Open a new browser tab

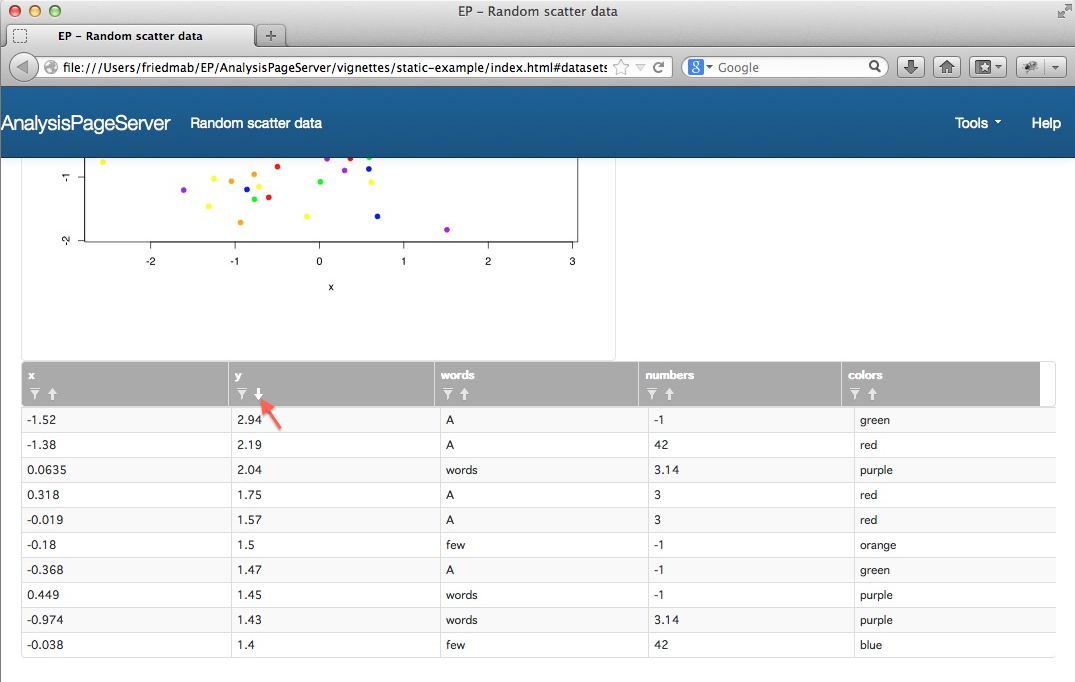[x=270, y=36]
